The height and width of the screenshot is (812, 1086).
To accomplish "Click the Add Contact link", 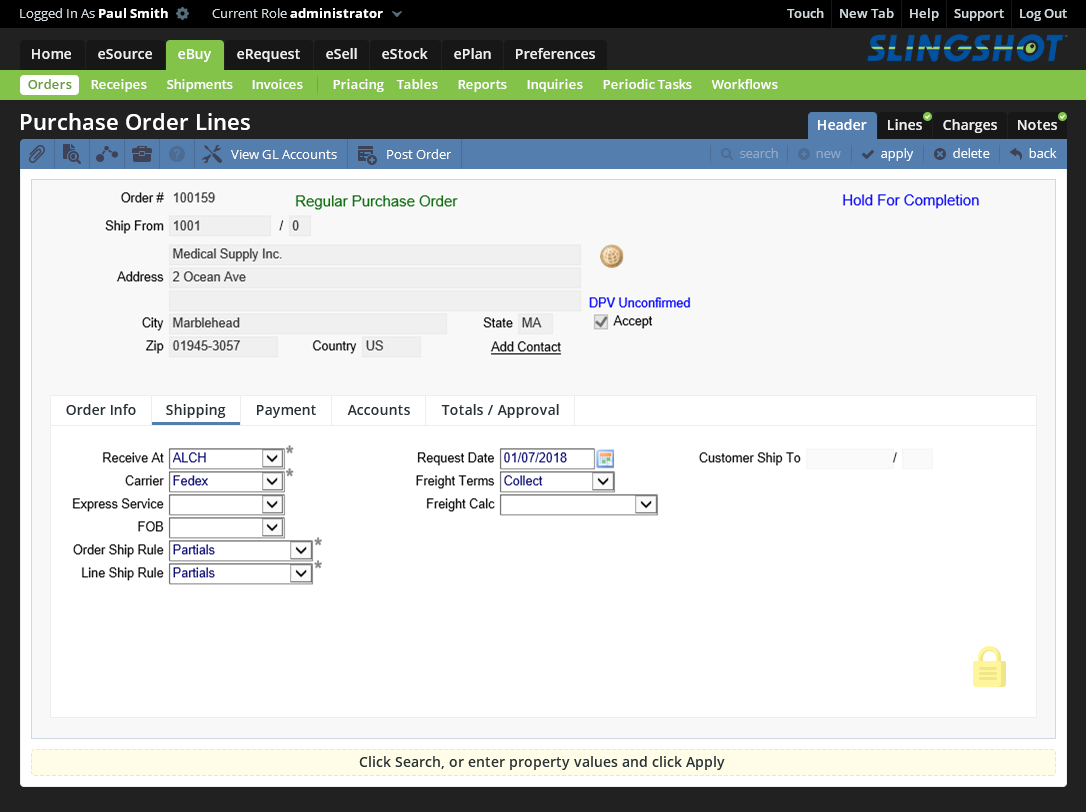I will tap(526, 347).
